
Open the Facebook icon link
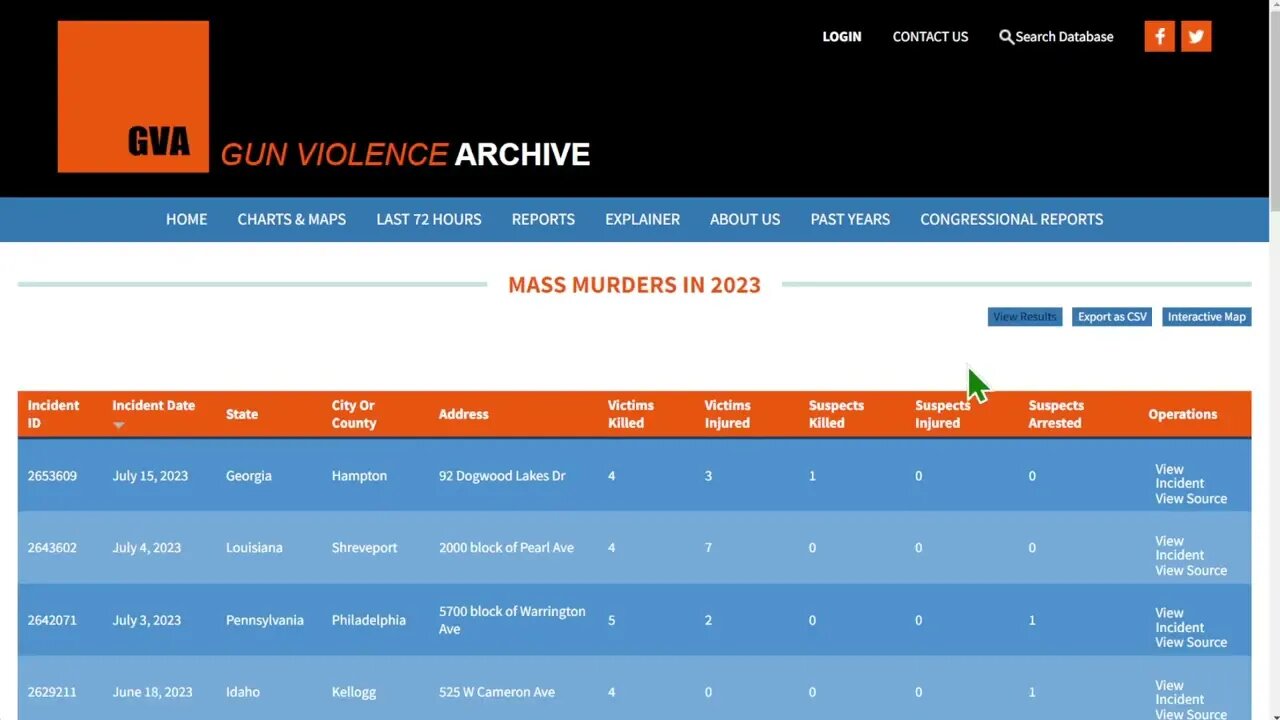click(x=1160, y=37)
